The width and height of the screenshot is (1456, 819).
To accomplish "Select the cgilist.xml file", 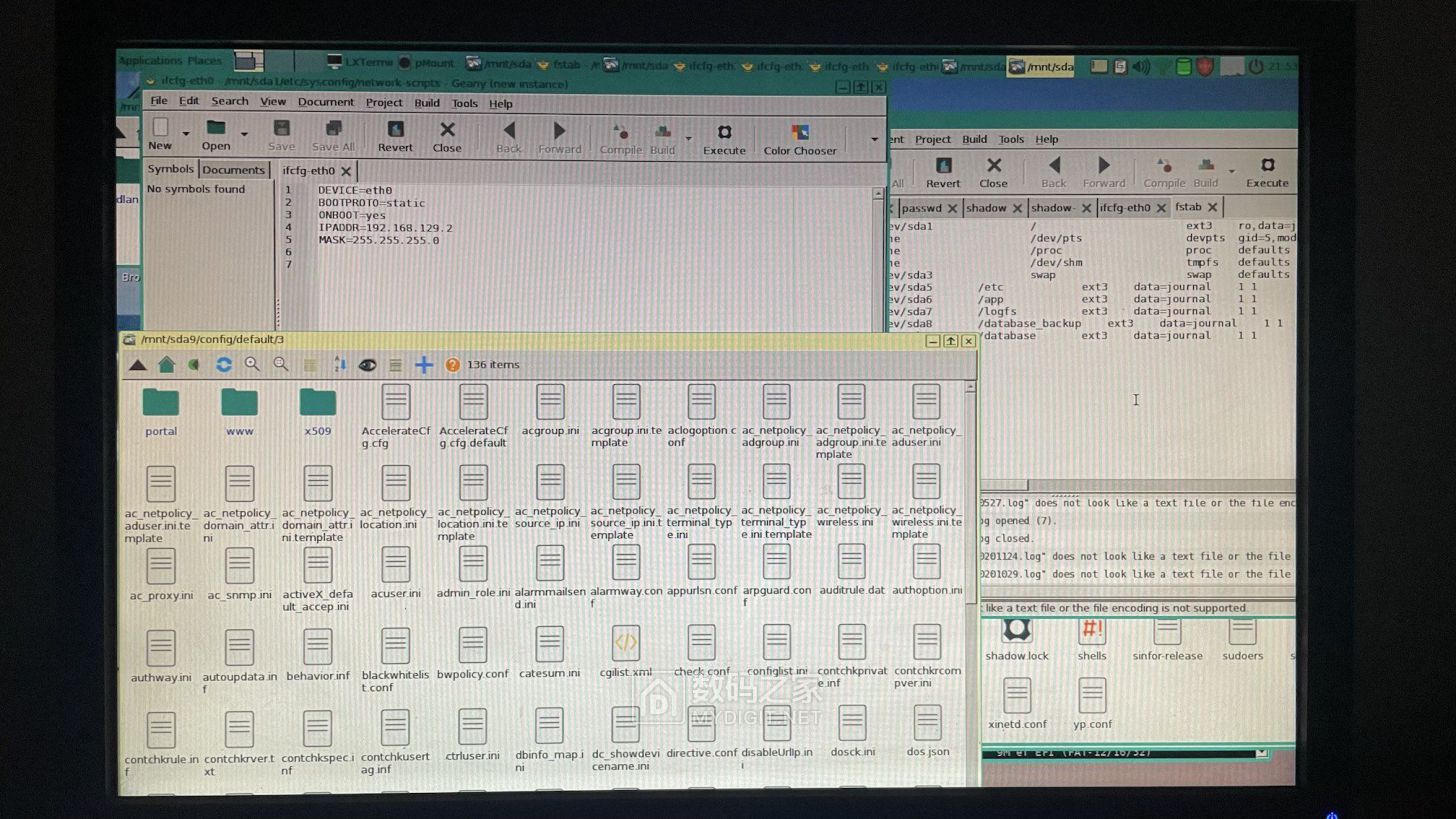I will [626, 651].
